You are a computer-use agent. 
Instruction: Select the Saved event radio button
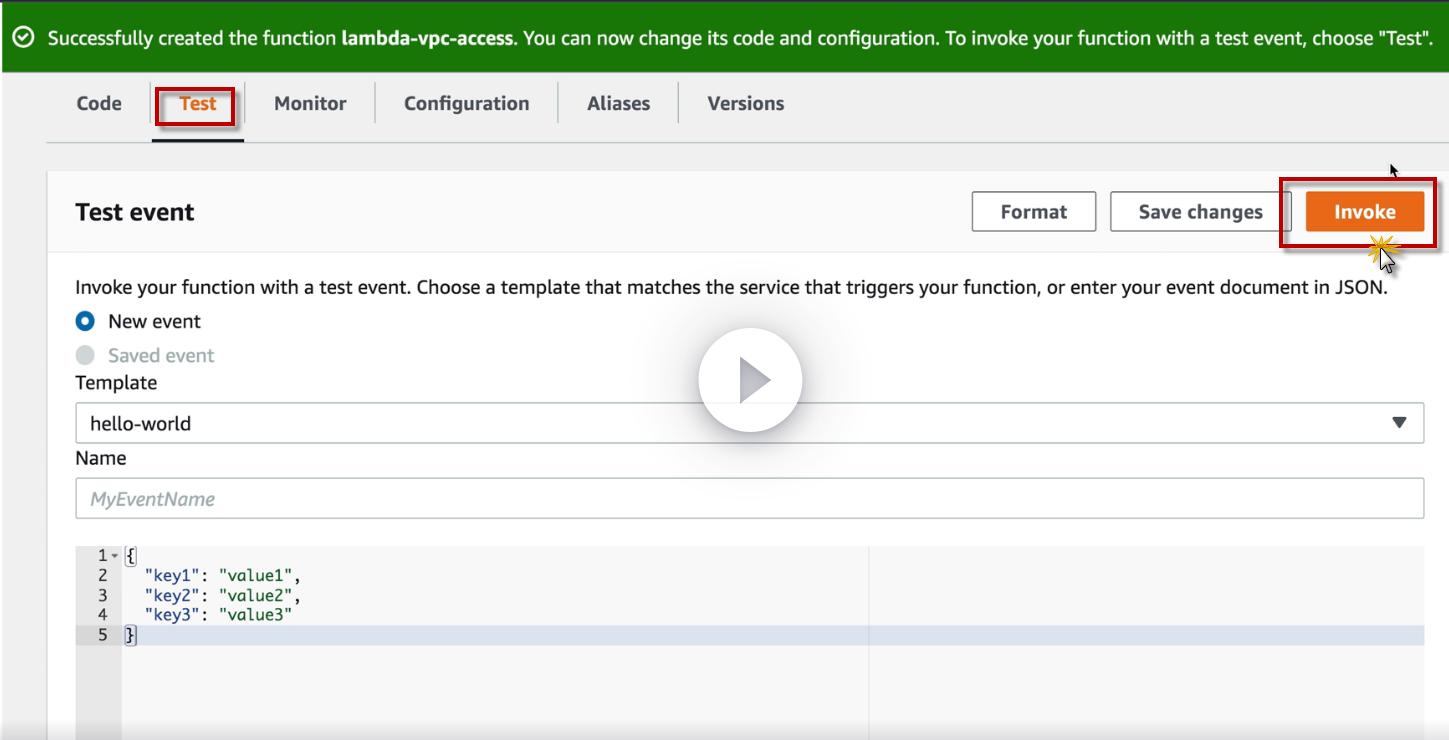pos(86,355)
